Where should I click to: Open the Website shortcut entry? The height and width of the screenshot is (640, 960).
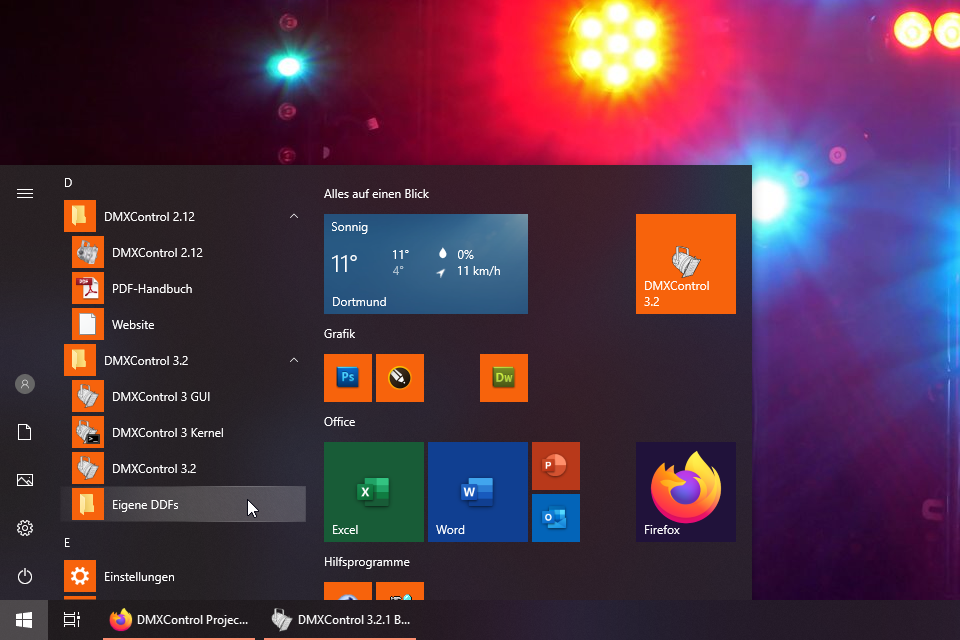(x=133, y=325)
